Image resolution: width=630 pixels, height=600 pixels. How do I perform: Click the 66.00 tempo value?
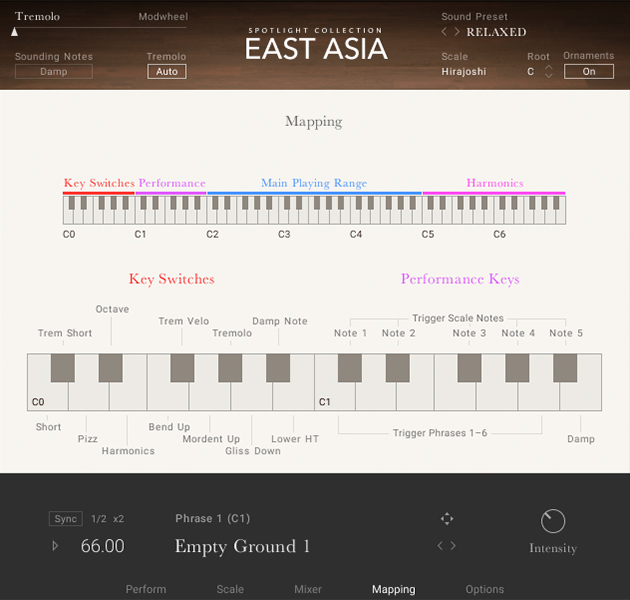pyautogui.click(x=102, y=546)
